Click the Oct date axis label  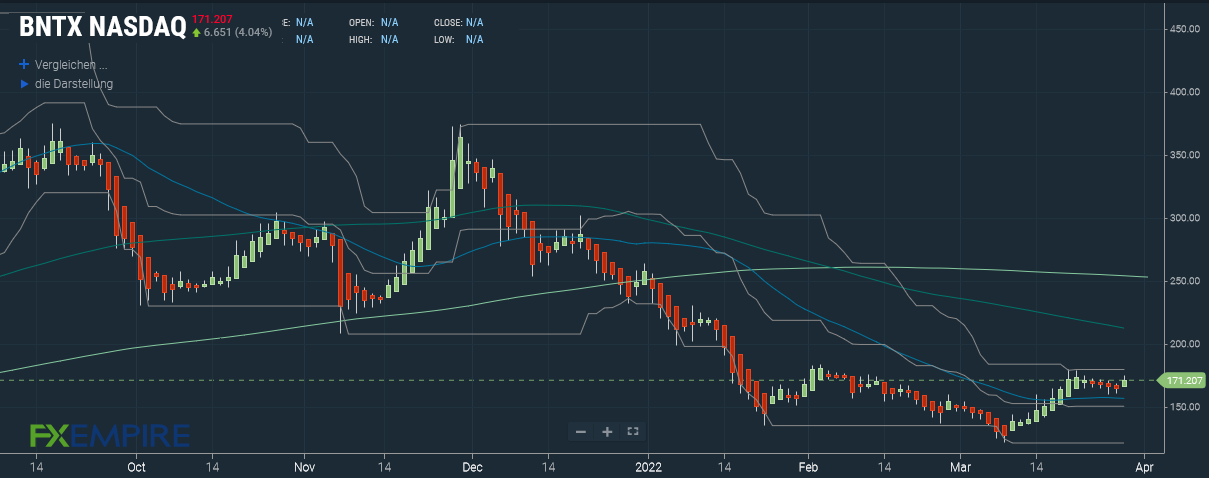[137, 466]
